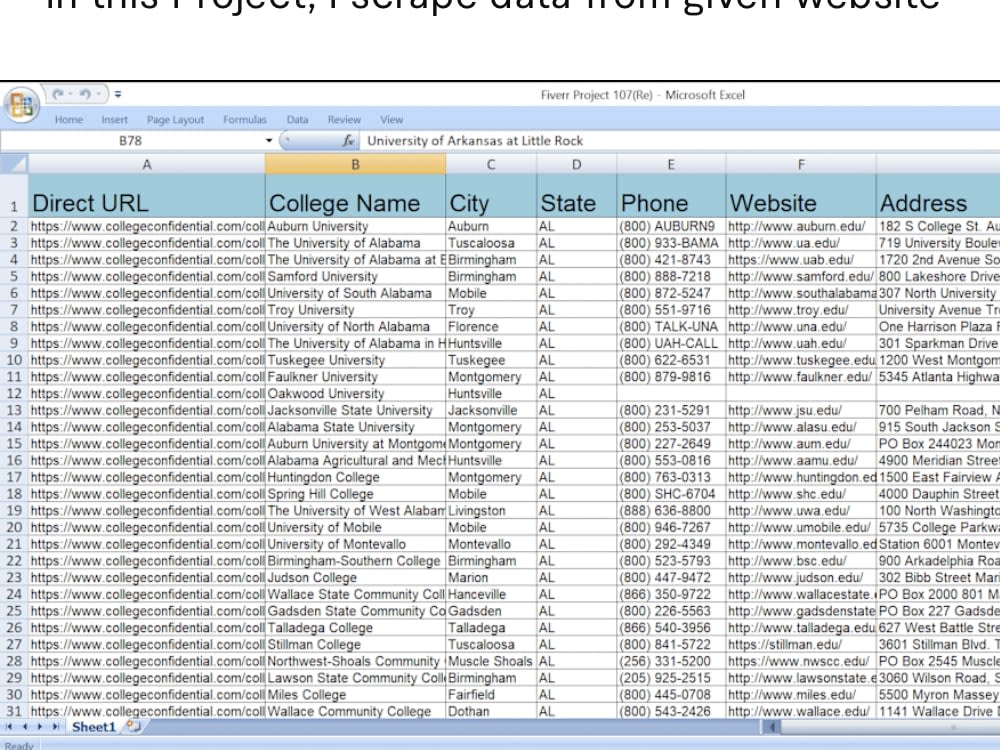
Task: Select the Huntingdon College cell
Action: tap(355, 477)
